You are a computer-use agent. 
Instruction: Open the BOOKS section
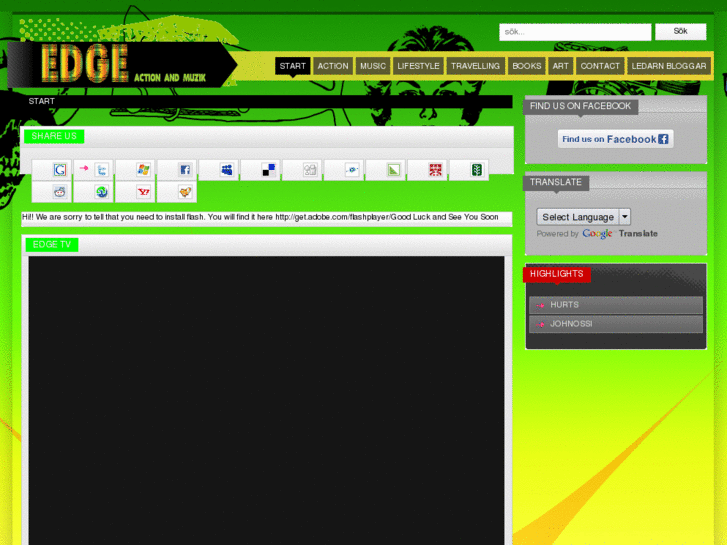click(526, 66)
